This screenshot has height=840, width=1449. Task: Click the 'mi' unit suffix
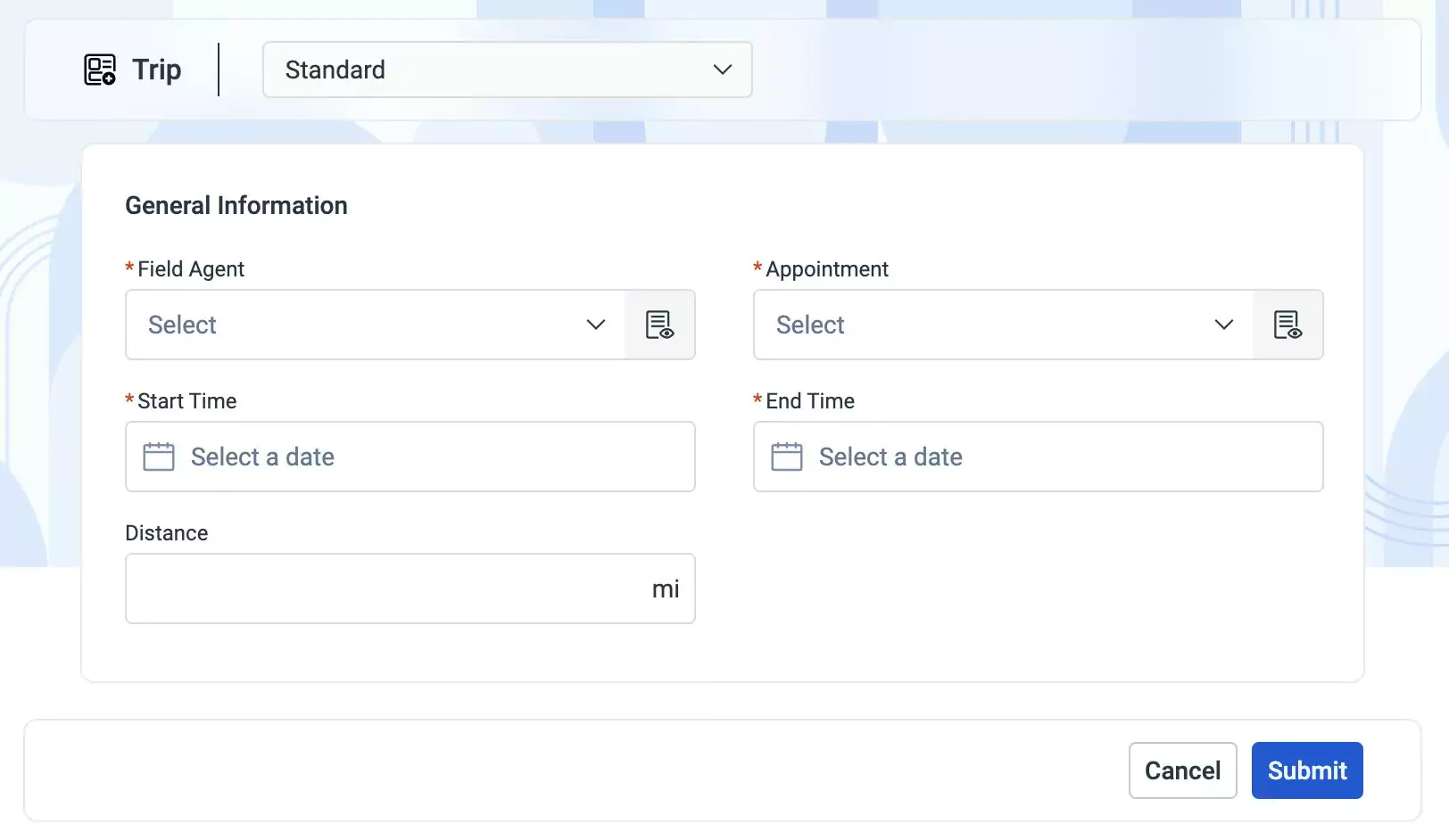click(666, 589)
